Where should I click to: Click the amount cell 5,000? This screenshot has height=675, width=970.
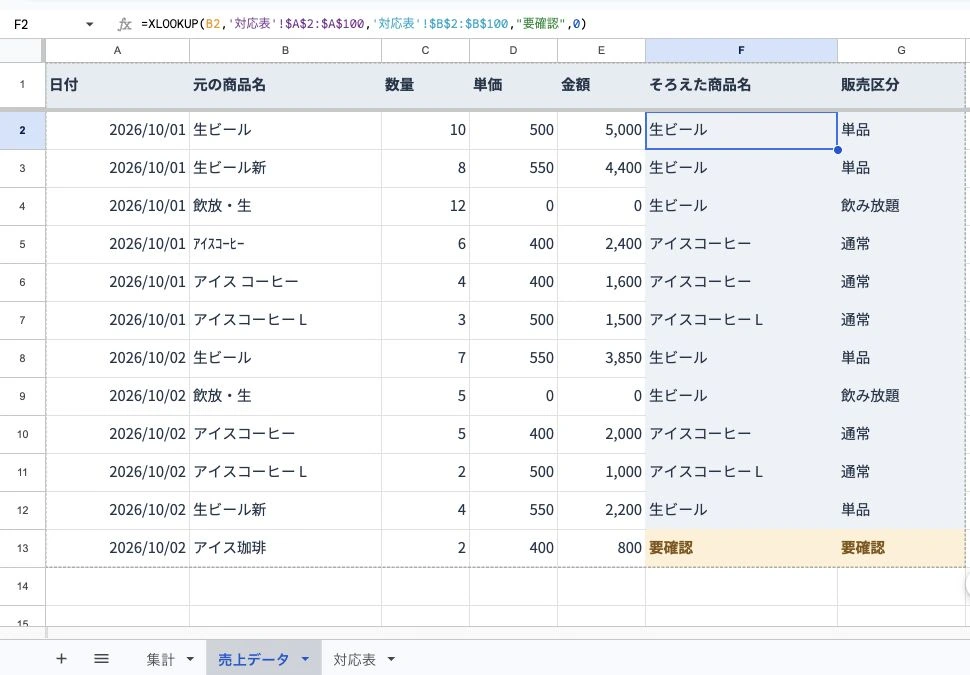tap(601, 130)
